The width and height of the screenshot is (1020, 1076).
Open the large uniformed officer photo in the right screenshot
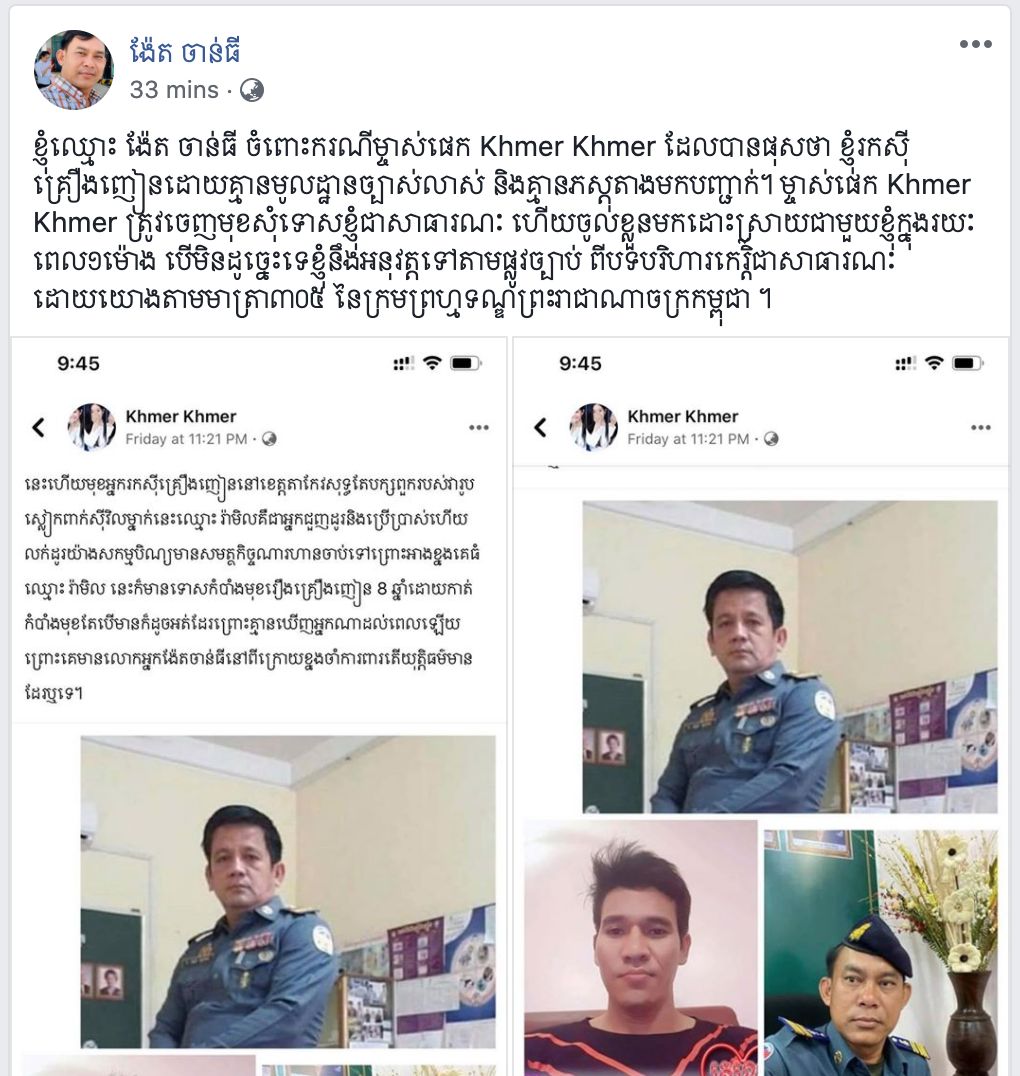pos(790,657)
